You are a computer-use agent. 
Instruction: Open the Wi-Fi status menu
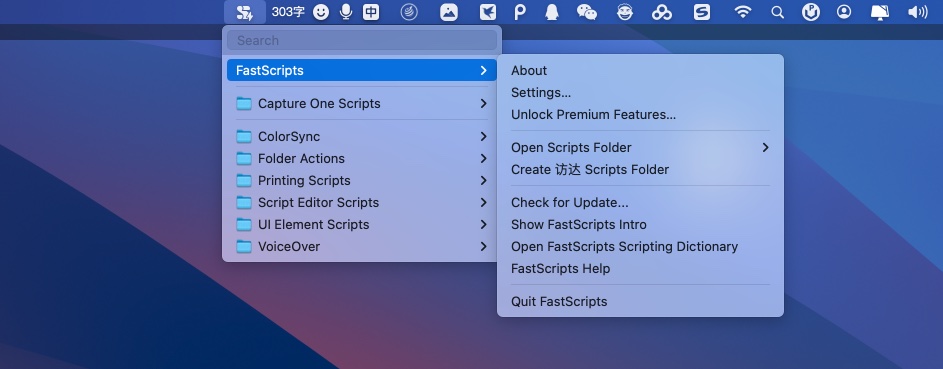tap(743, 12)
